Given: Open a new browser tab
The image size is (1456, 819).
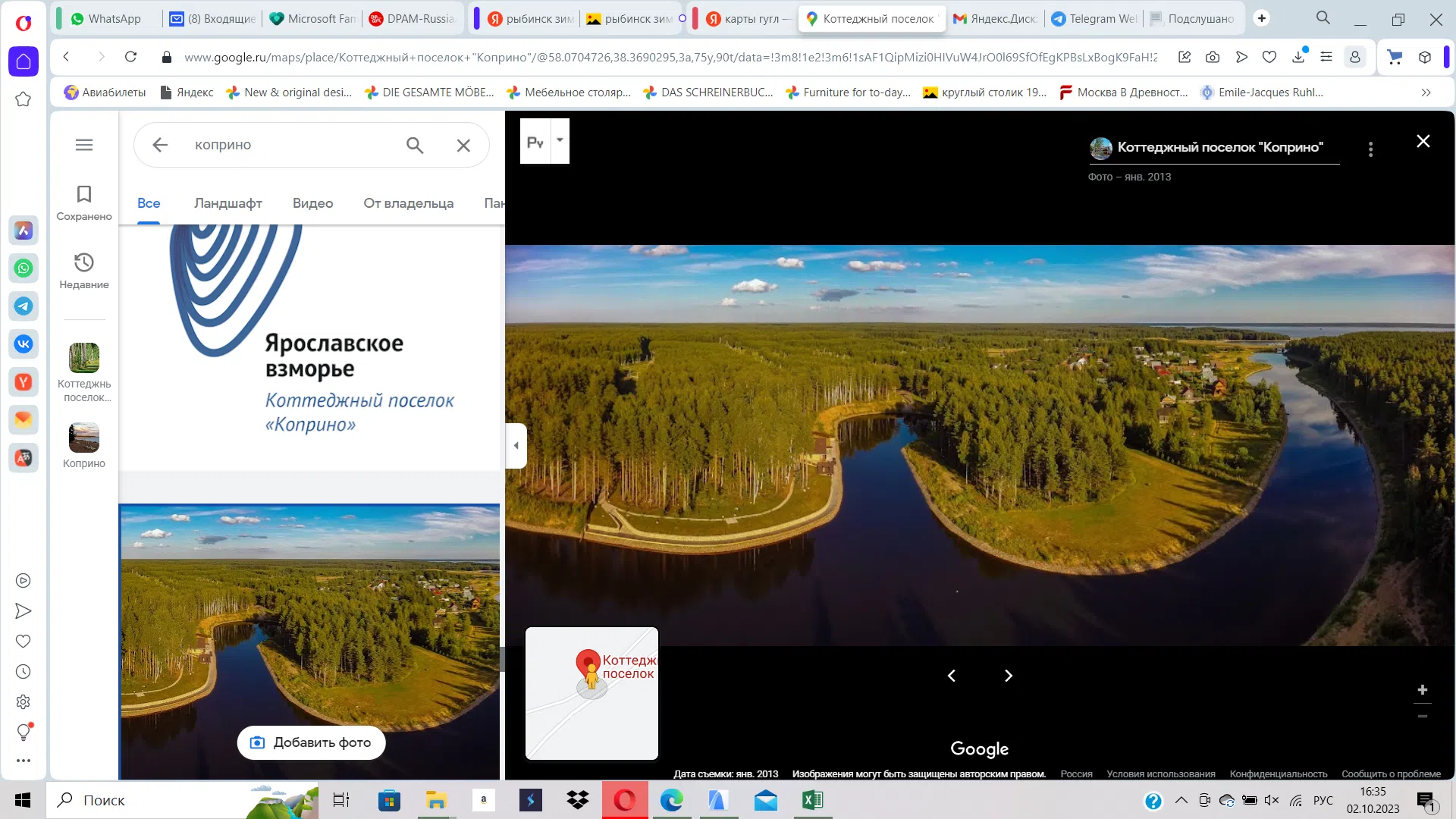Looking at the screenshot, I should tap(1262, 18).
